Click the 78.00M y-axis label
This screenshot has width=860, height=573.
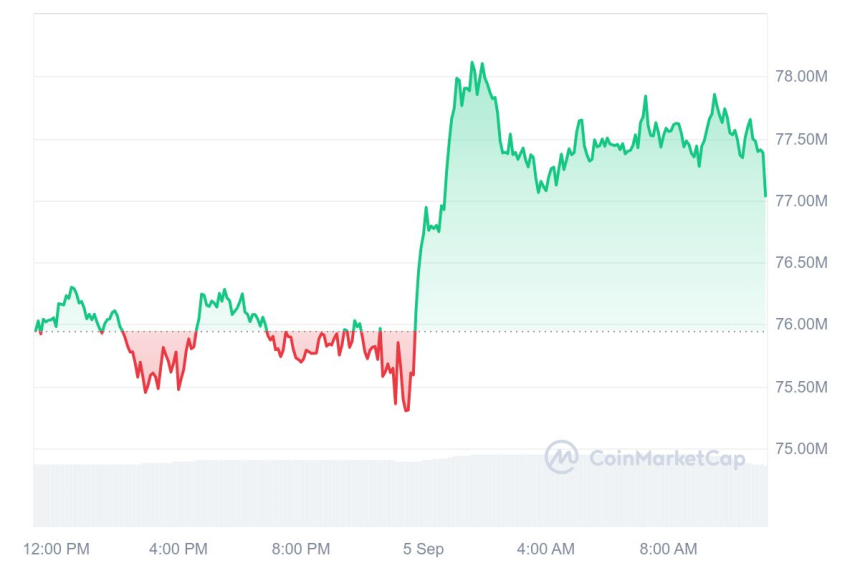click(x=802, y=76)
